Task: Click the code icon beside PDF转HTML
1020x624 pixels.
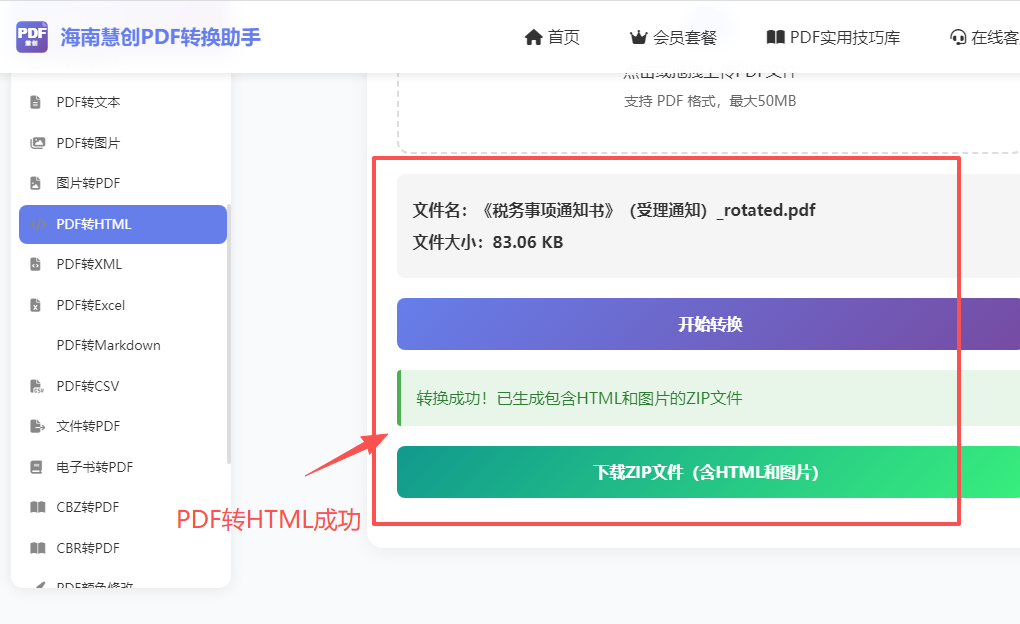Action: tap(38, 224)
